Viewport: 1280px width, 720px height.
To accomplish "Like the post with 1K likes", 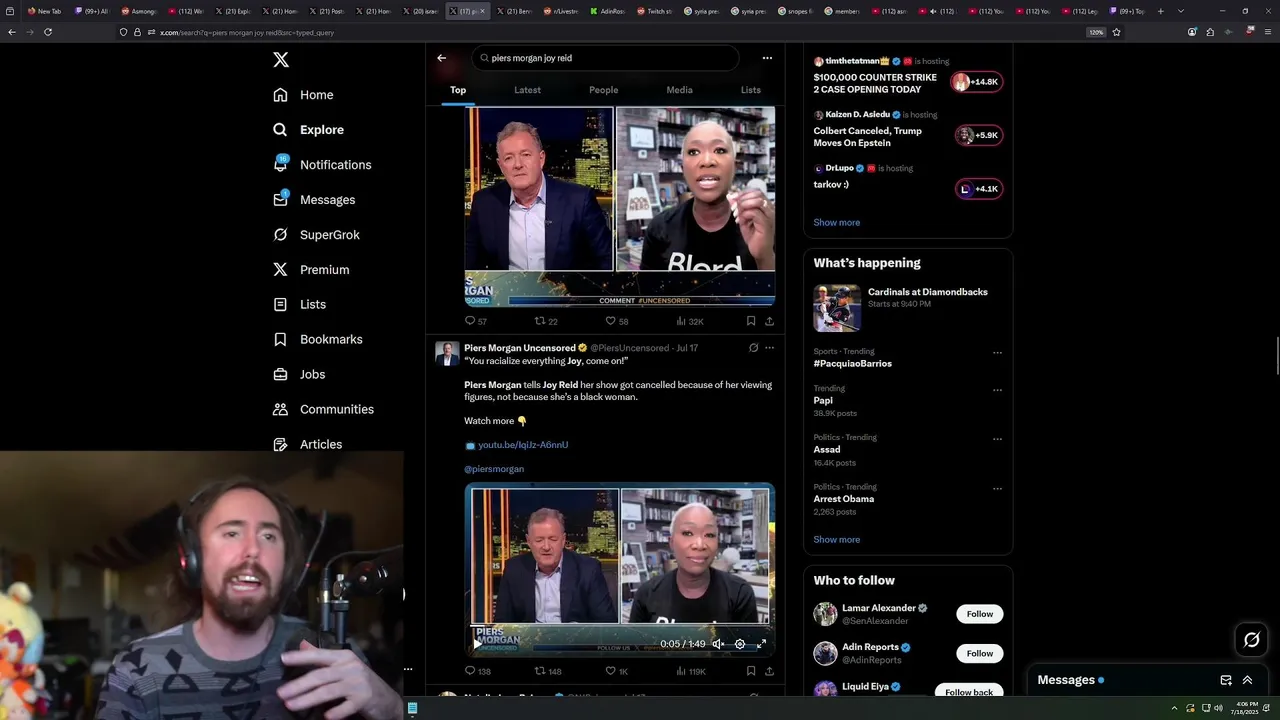I will (610, 671).
